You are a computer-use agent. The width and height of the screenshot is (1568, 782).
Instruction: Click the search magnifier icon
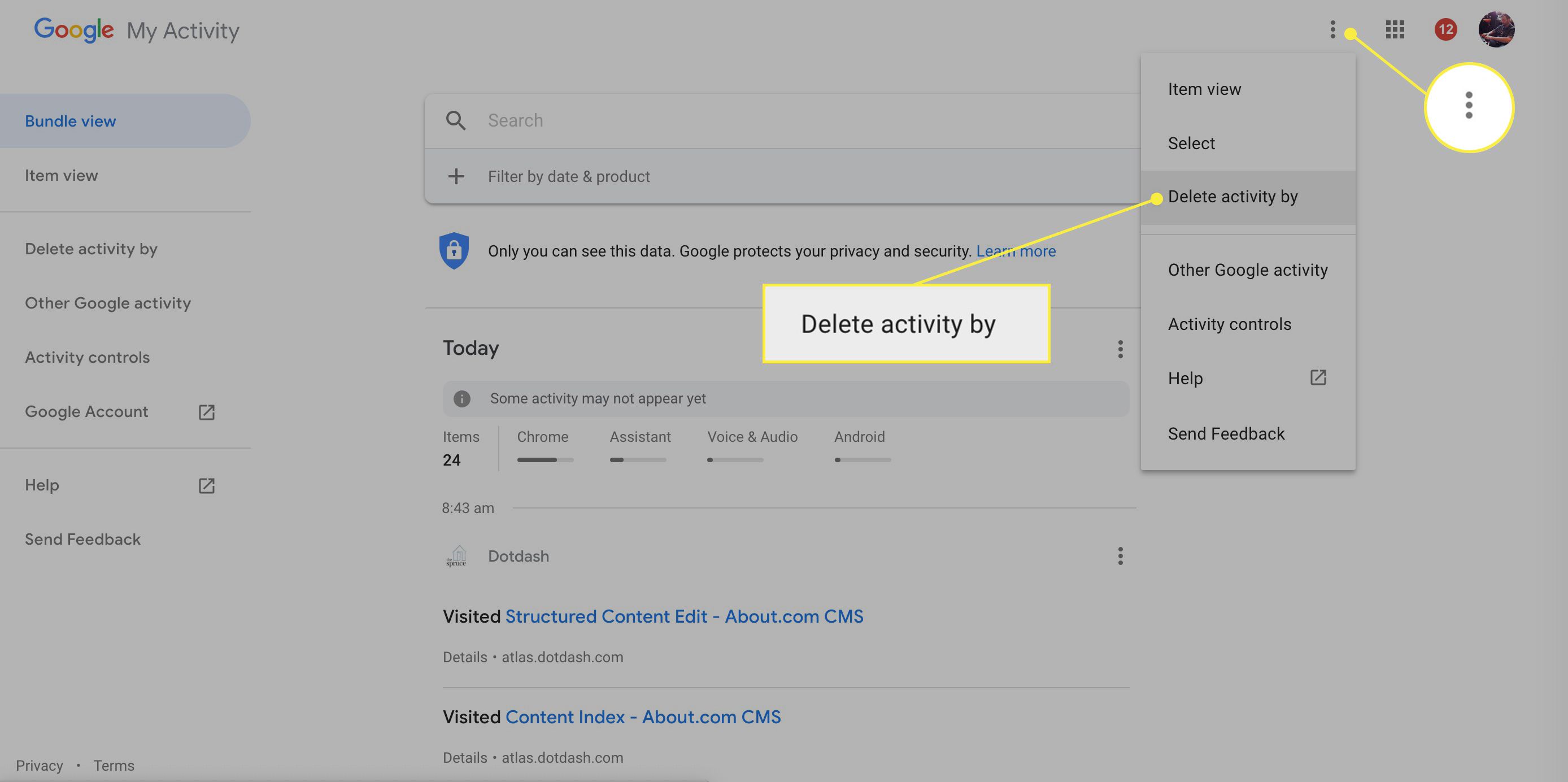456,120
